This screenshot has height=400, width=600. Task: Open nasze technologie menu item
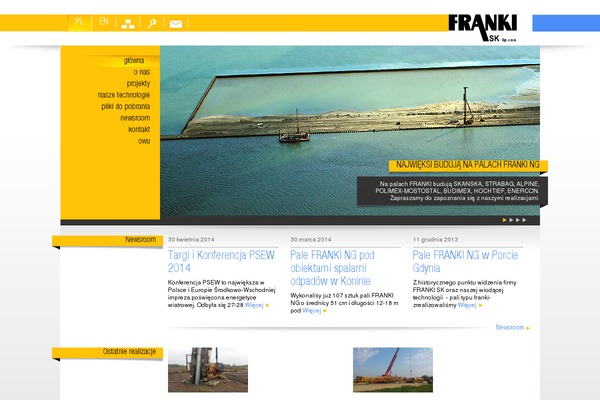124,95
